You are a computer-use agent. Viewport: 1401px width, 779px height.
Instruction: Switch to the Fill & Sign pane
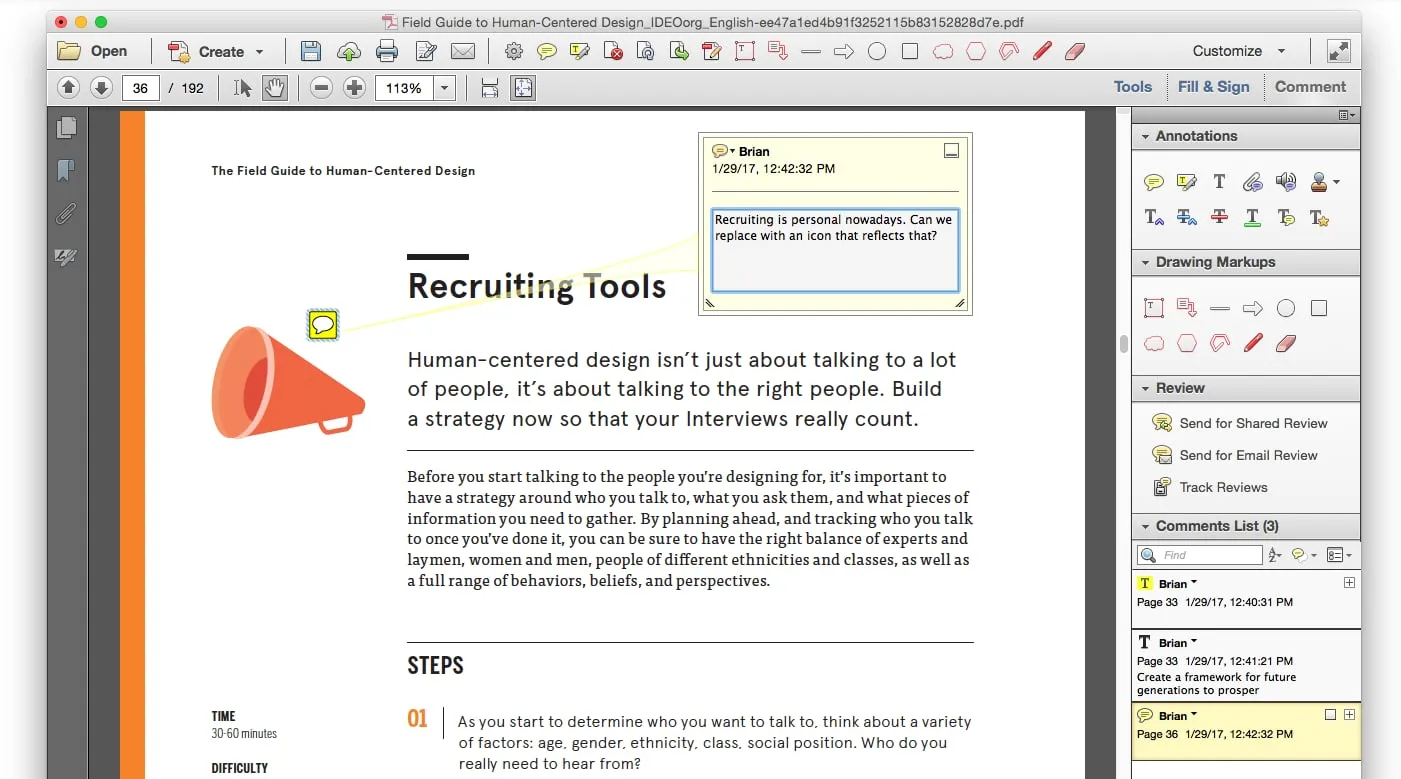[1214, 87]
